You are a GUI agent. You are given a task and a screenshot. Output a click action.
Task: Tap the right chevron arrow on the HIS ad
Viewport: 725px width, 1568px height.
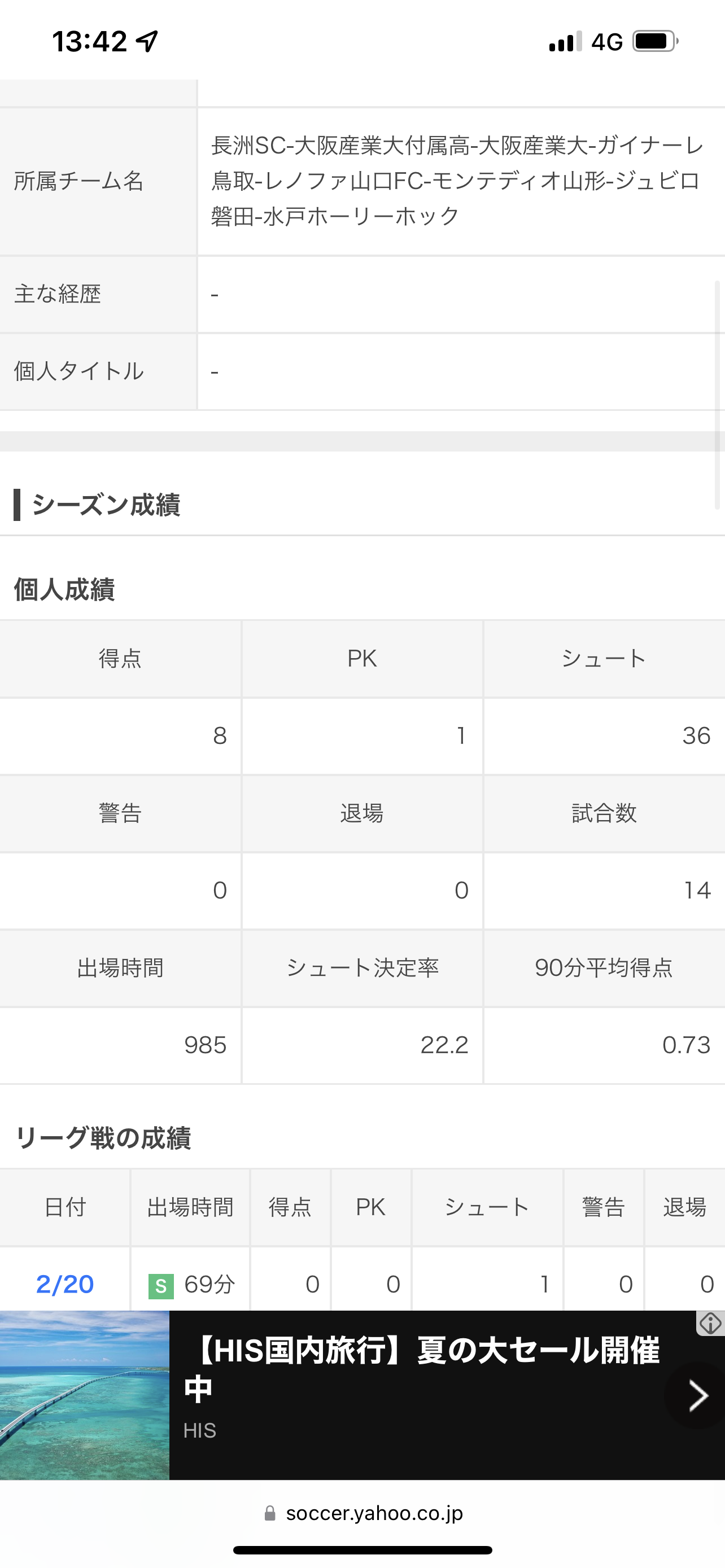click(697, 1395)
